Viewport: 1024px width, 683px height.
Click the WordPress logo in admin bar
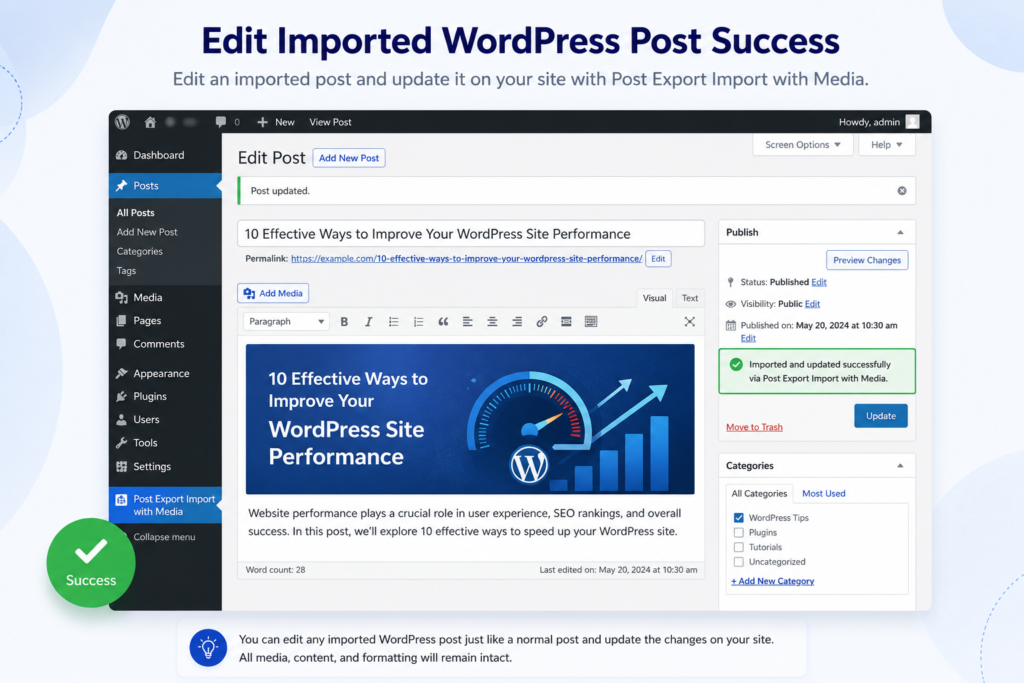(123, 122)
